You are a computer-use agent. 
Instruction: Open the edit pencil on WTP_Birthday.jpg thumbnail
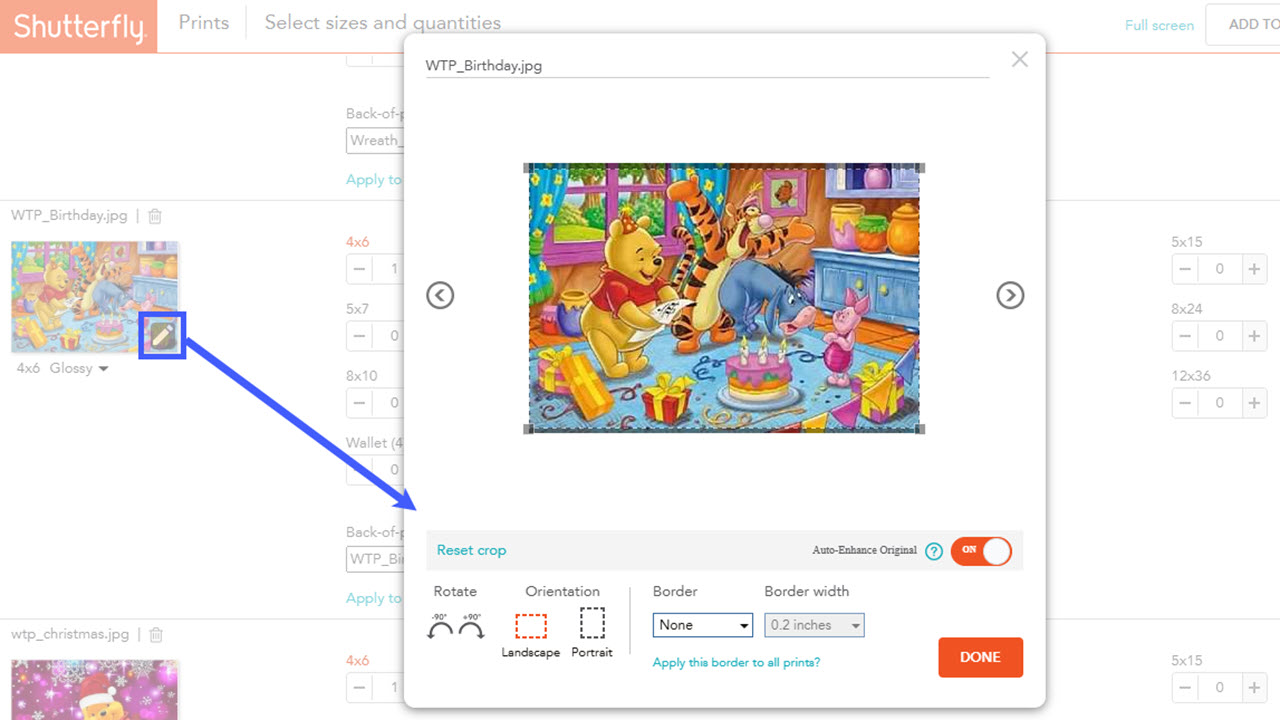(161, 334)
